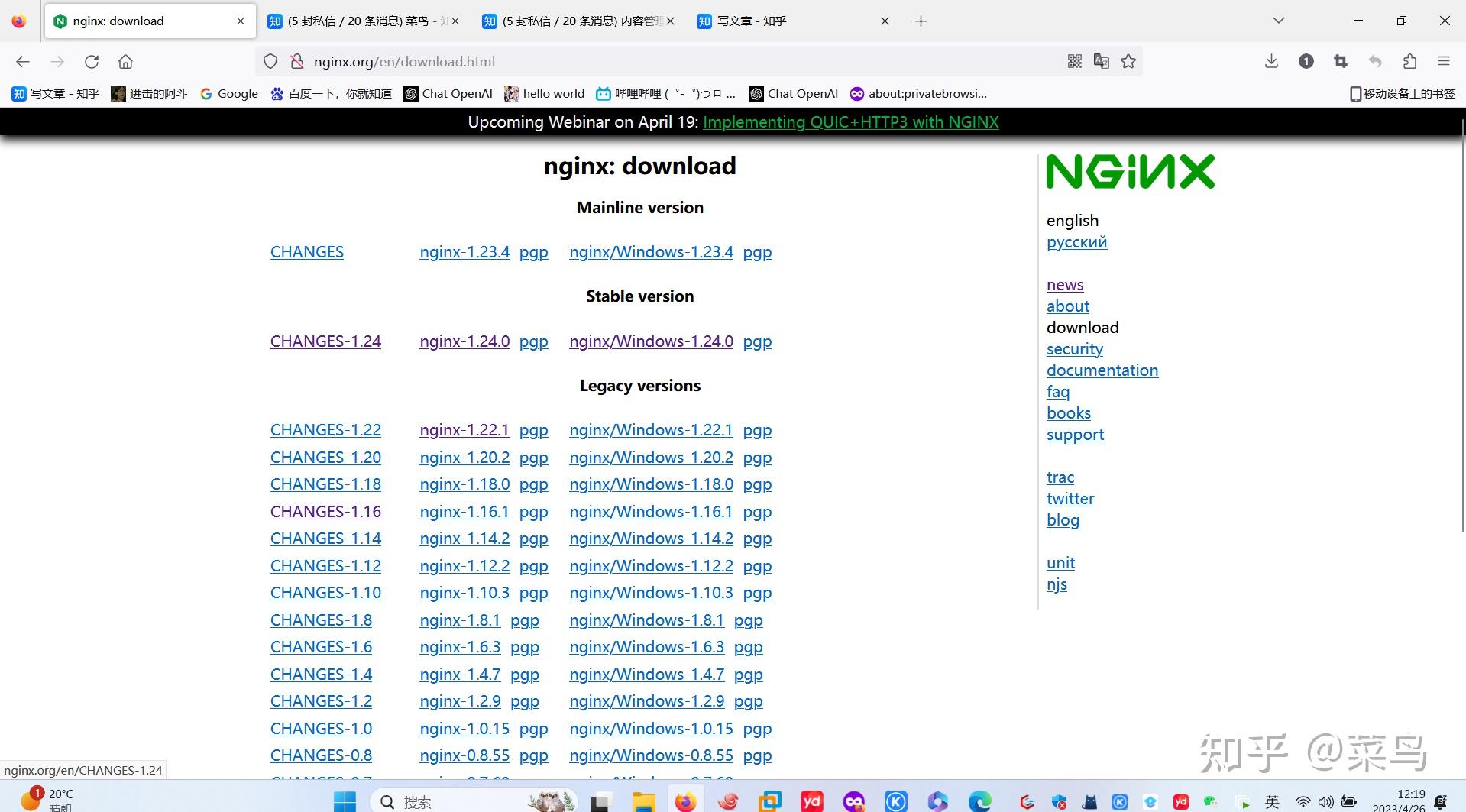This screenshot has height=812, width=1466.
Task: Close the nginx: download tab
Action: [x=241, y=21]
